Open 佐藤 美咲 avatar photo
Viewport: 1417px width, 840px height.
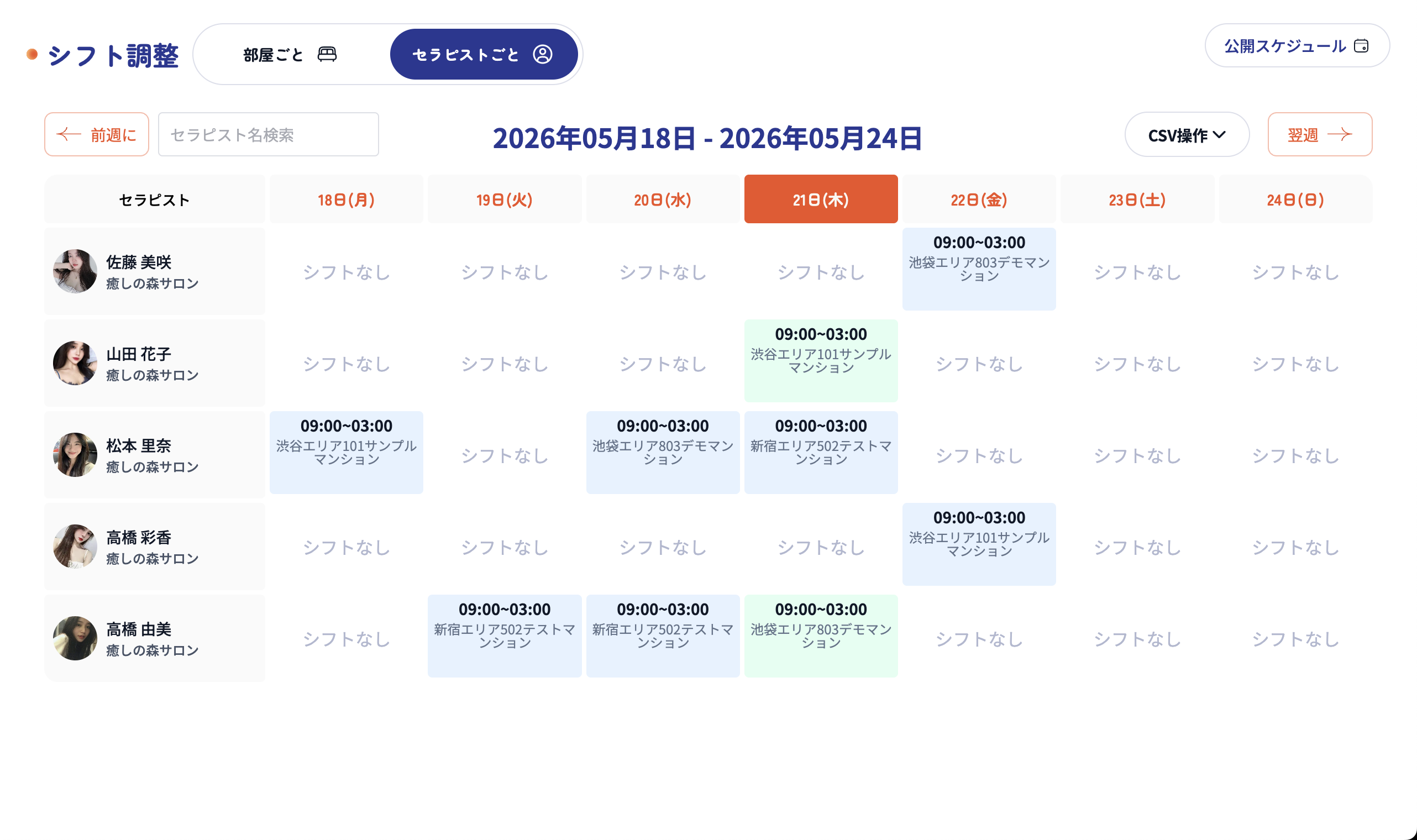click(75, 272)
